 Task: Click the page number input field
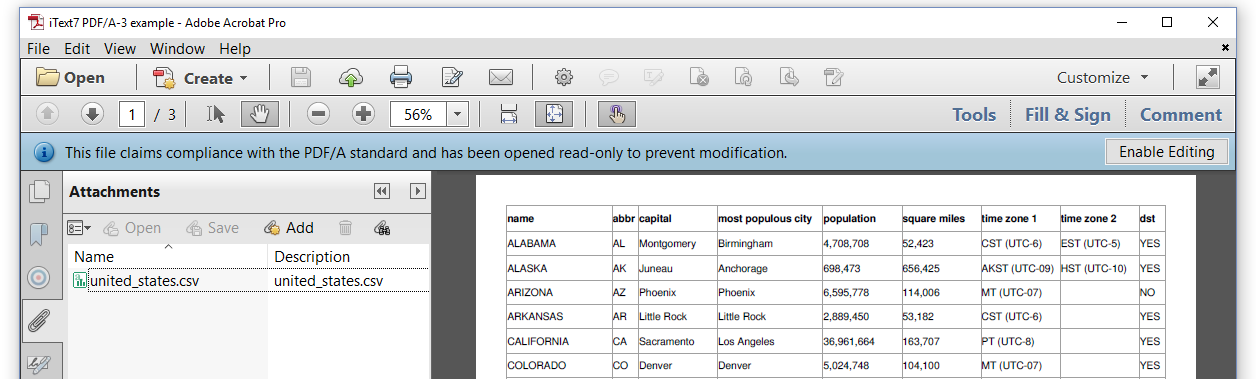click(x=133, y=114)
